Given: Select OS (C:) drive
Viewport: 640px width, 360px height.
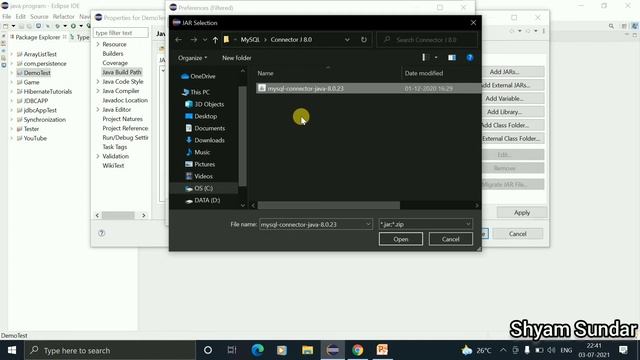Looking at the screenshot, I should [x=199, y=188].
